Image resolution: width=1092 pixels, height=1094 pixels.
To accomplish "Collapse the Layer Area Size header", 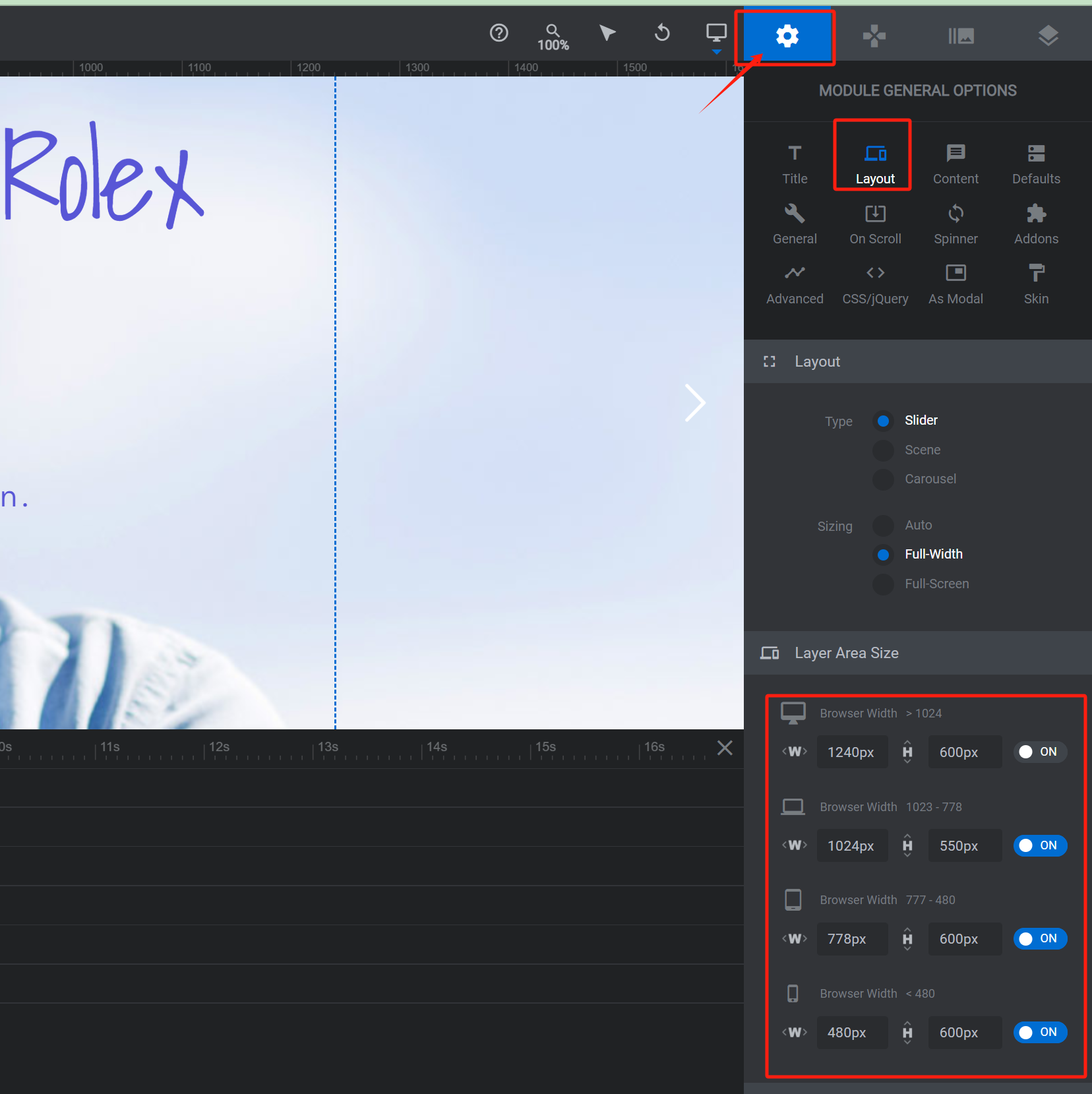I will [x=917, y=653].
